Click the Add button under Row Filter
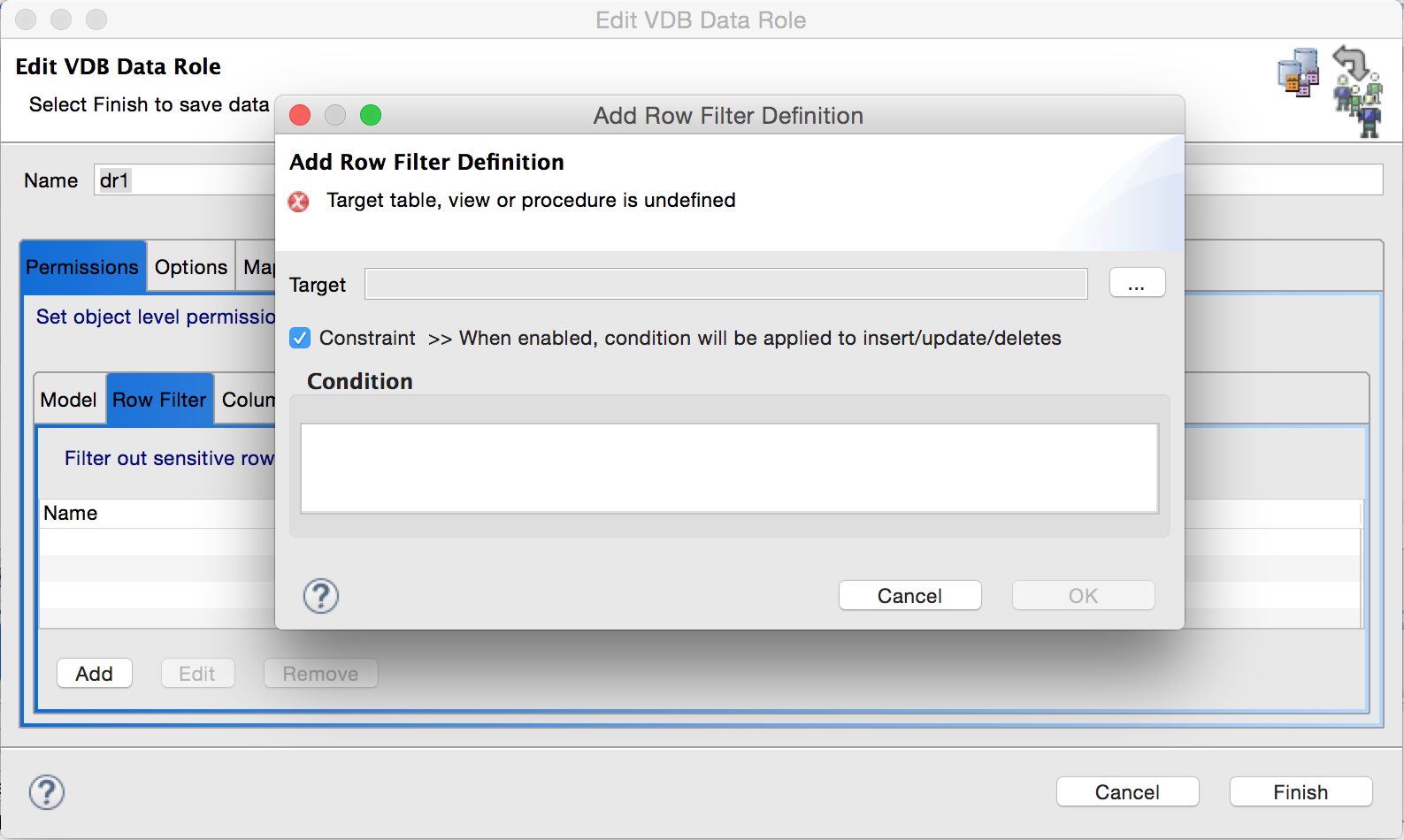This screenshot has width=1404, height=840. 95,673
